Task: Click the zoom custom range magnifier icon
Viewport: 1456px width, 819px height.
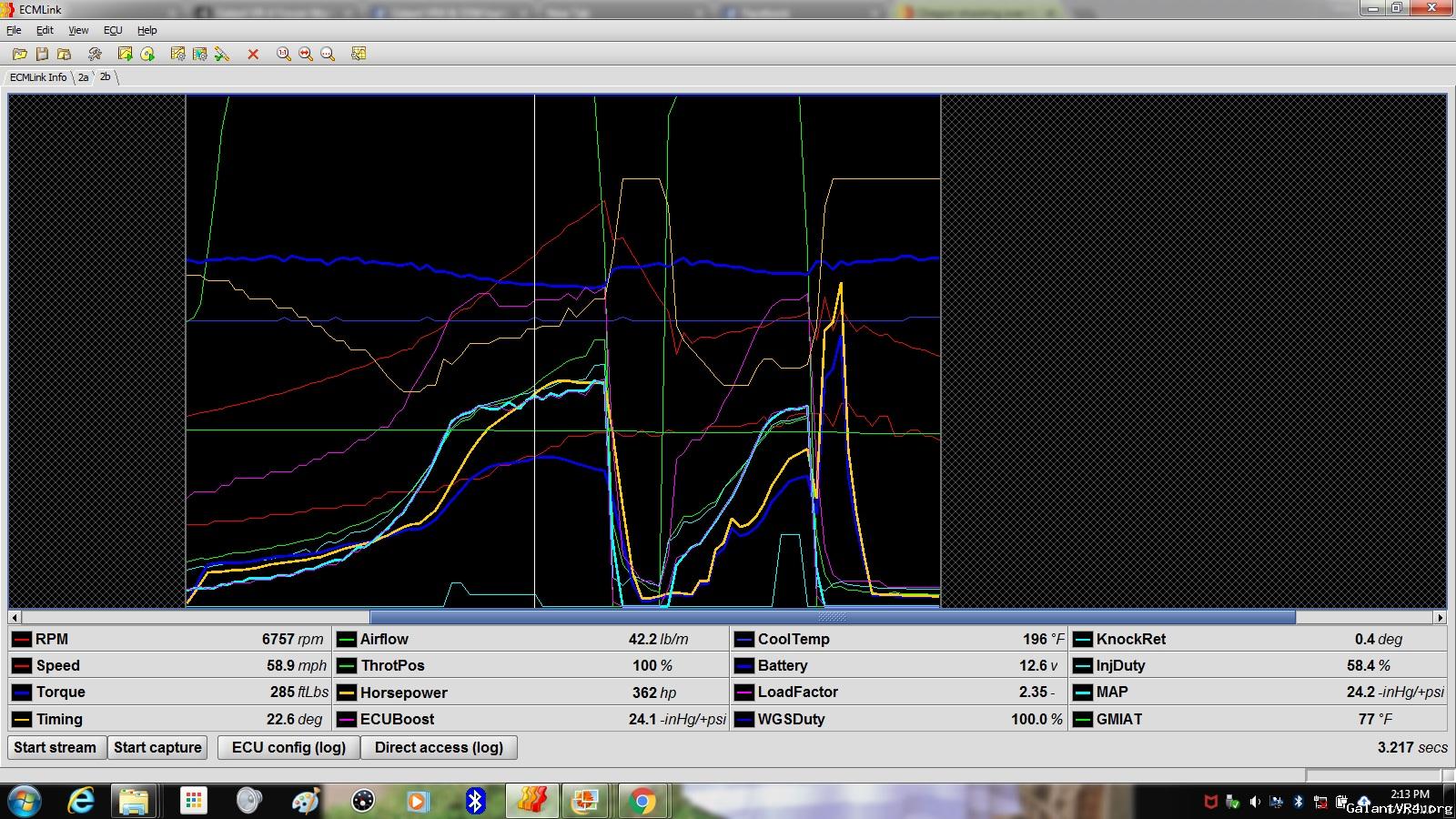Action: pos(328,54)
